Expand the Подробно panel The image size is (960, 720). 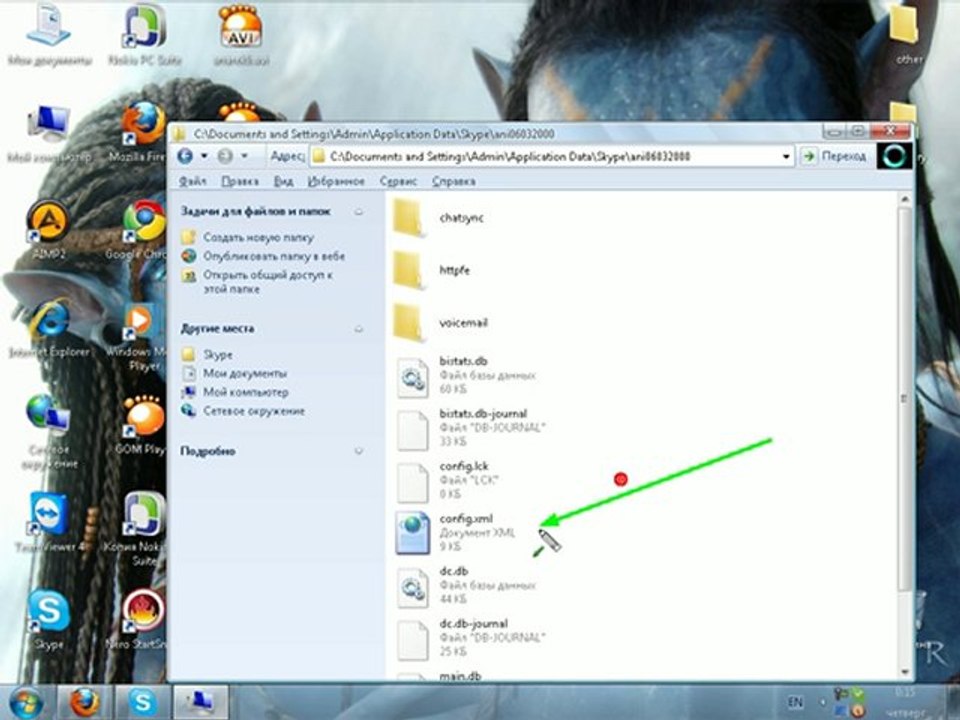click(x=359, y=452)
